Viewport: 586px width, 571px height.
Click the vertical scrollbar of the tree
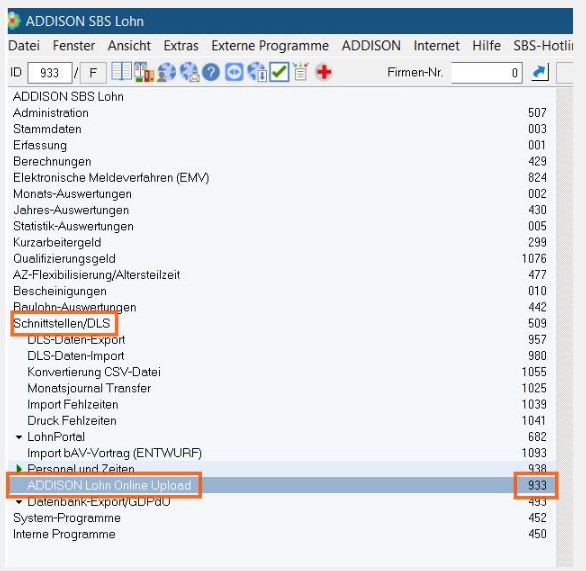(x=564, y=327)
